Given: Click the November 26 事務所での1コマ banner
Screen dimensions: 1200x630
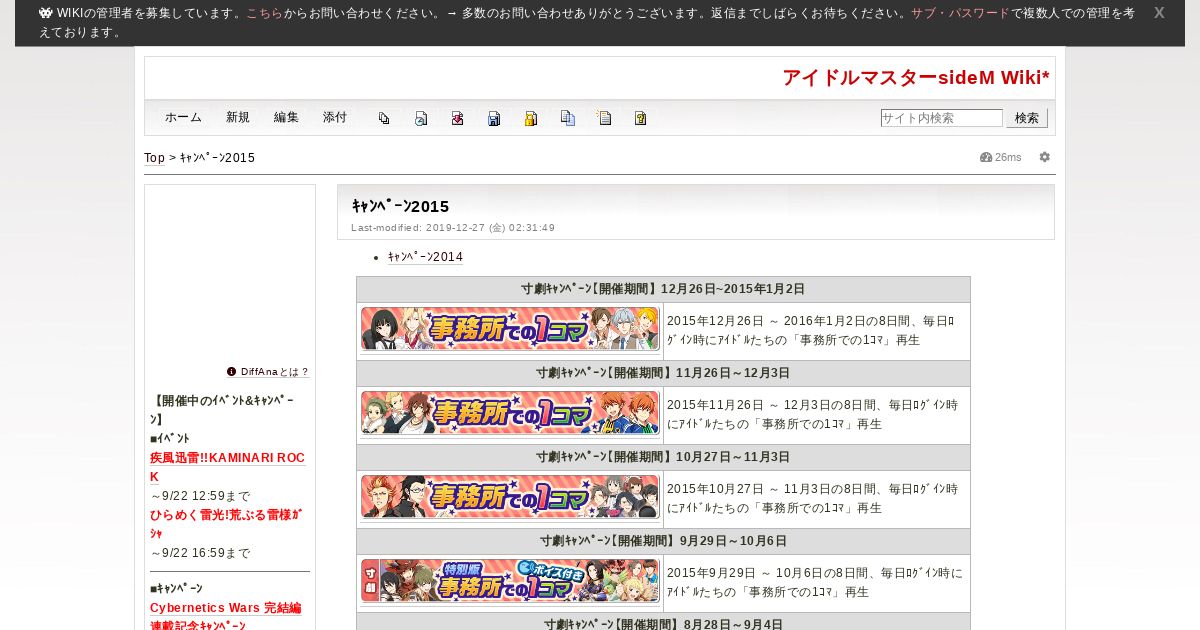Looking at the screenshot, I should 510,413.
